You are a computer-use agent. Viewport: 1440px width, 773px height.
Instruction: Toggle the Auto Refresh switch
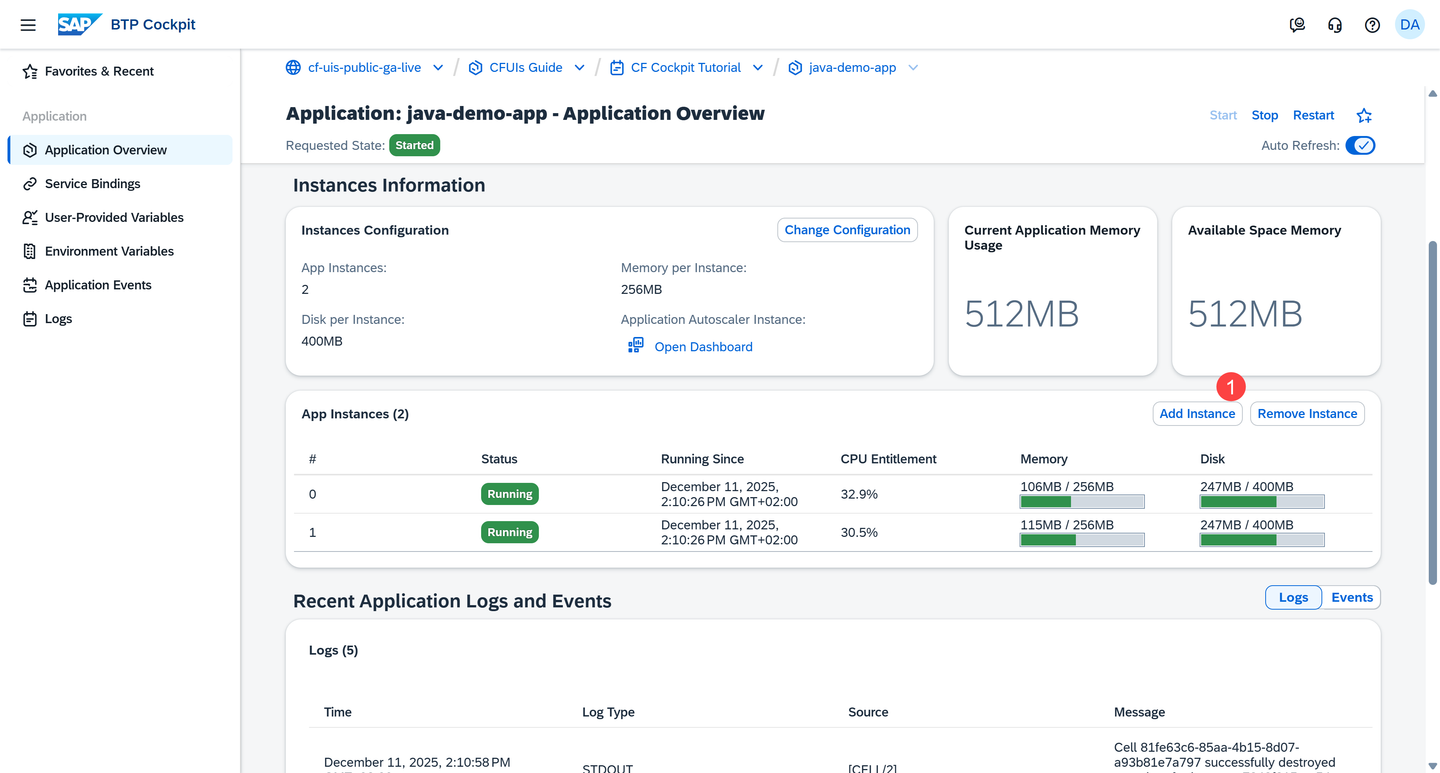coord(1360,145)
